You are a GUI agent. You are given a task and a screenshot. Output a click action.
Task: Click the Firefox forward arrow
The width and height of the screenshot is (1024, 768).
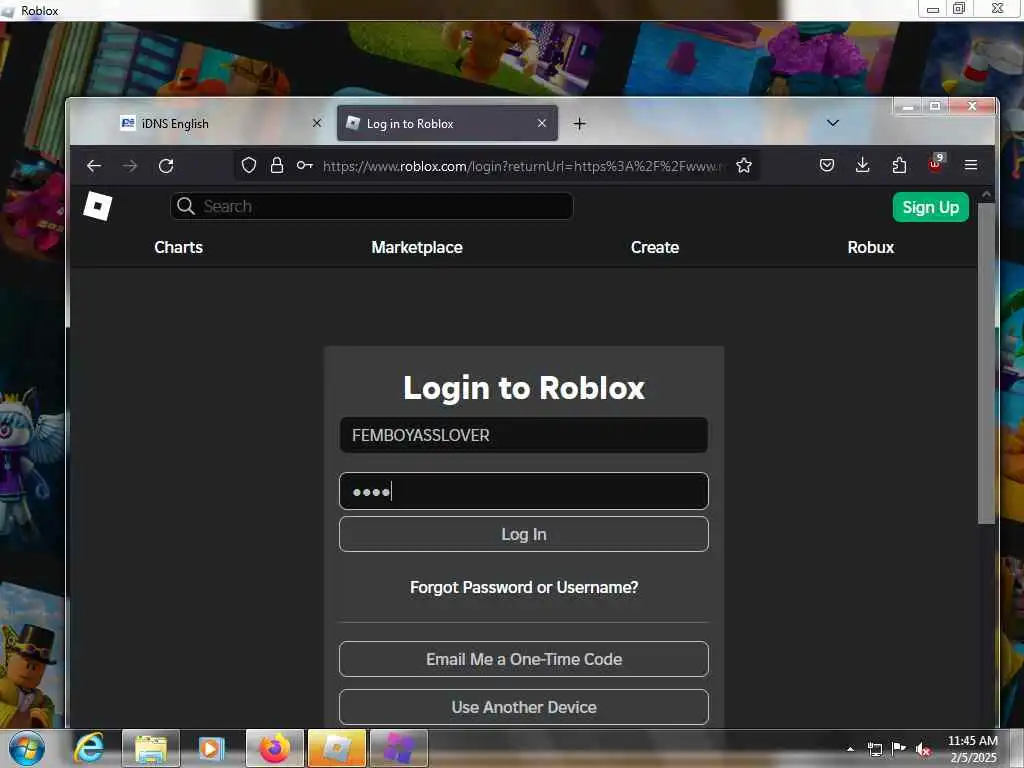tap(130, 166)
